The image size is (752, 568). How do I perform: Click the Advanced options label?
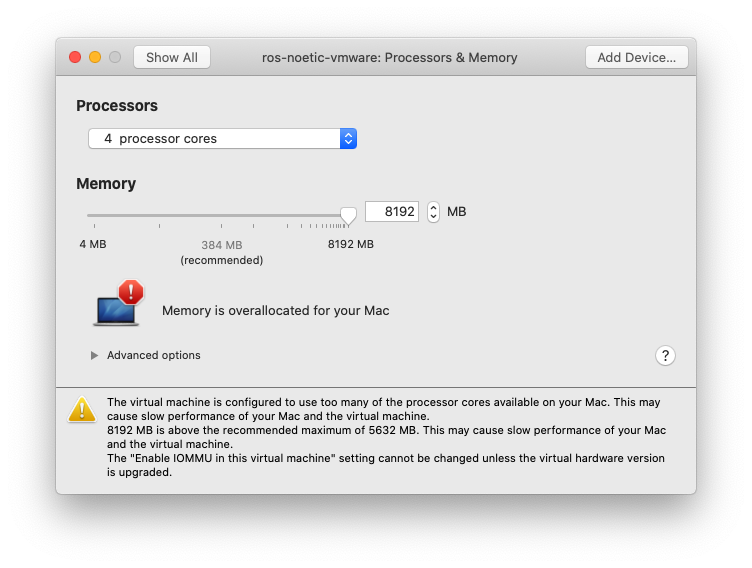click(153, 355)
